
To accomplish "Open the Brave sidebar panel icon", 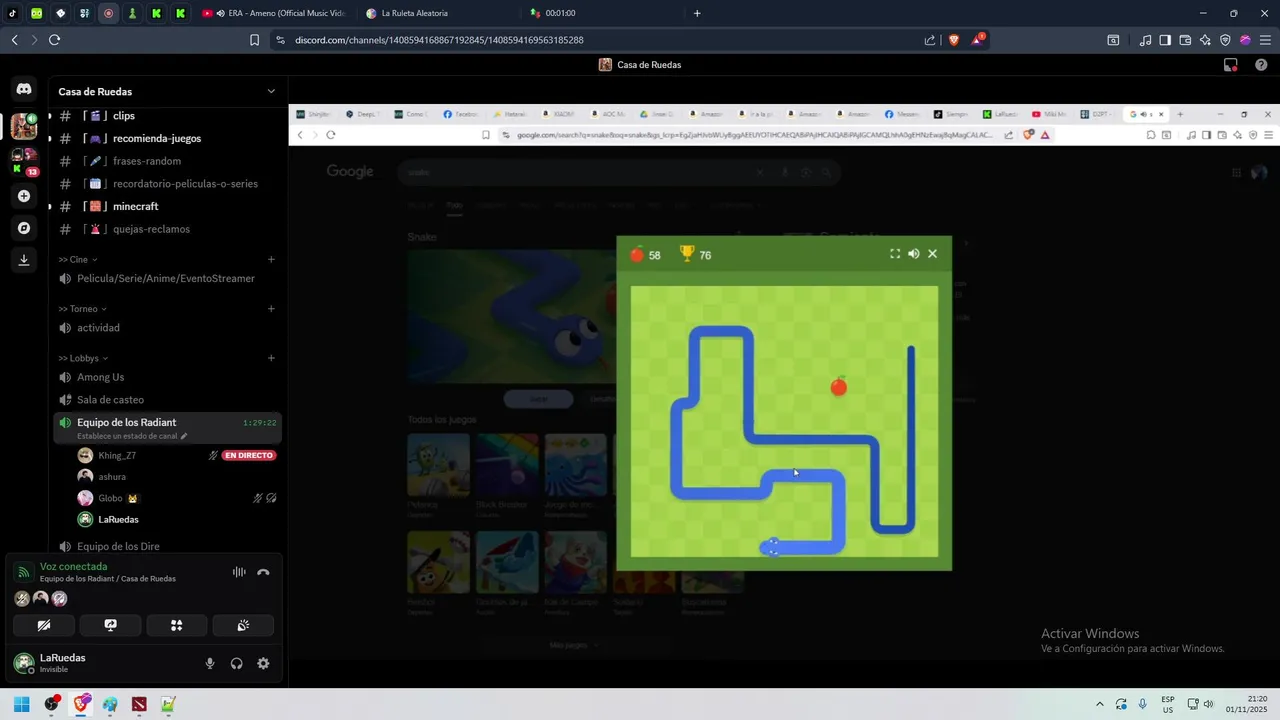I will tap(1165, 40).
